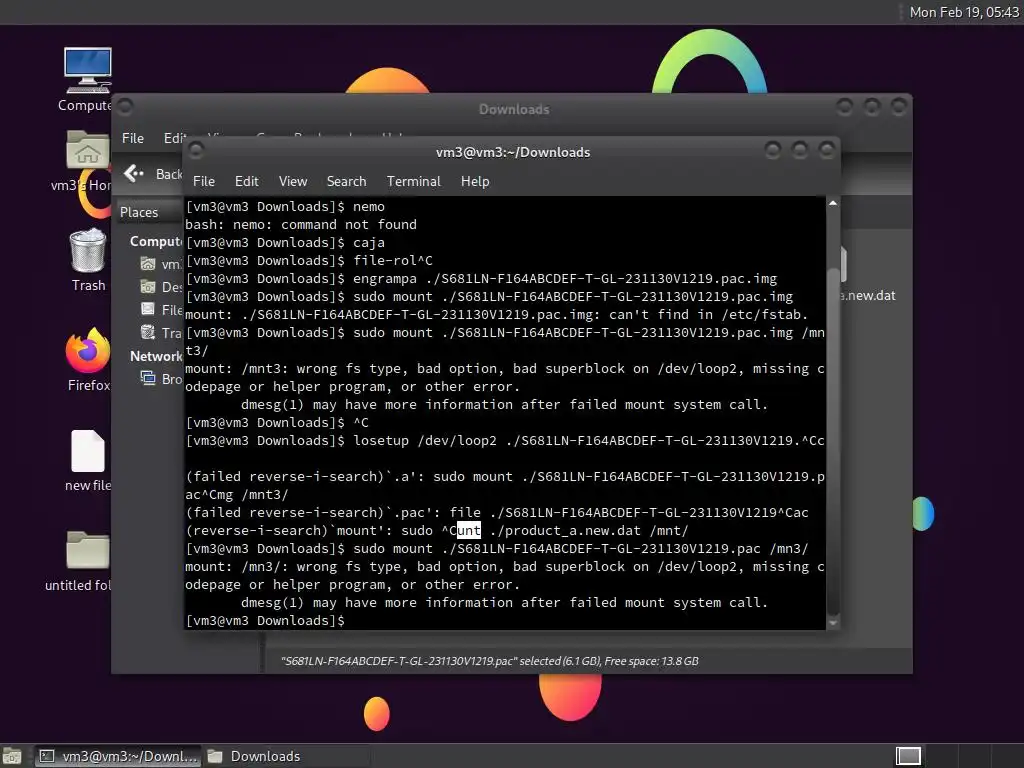Close the terminal window
Viewport: 1024px width, 768px height.
[x=827, y=151]
